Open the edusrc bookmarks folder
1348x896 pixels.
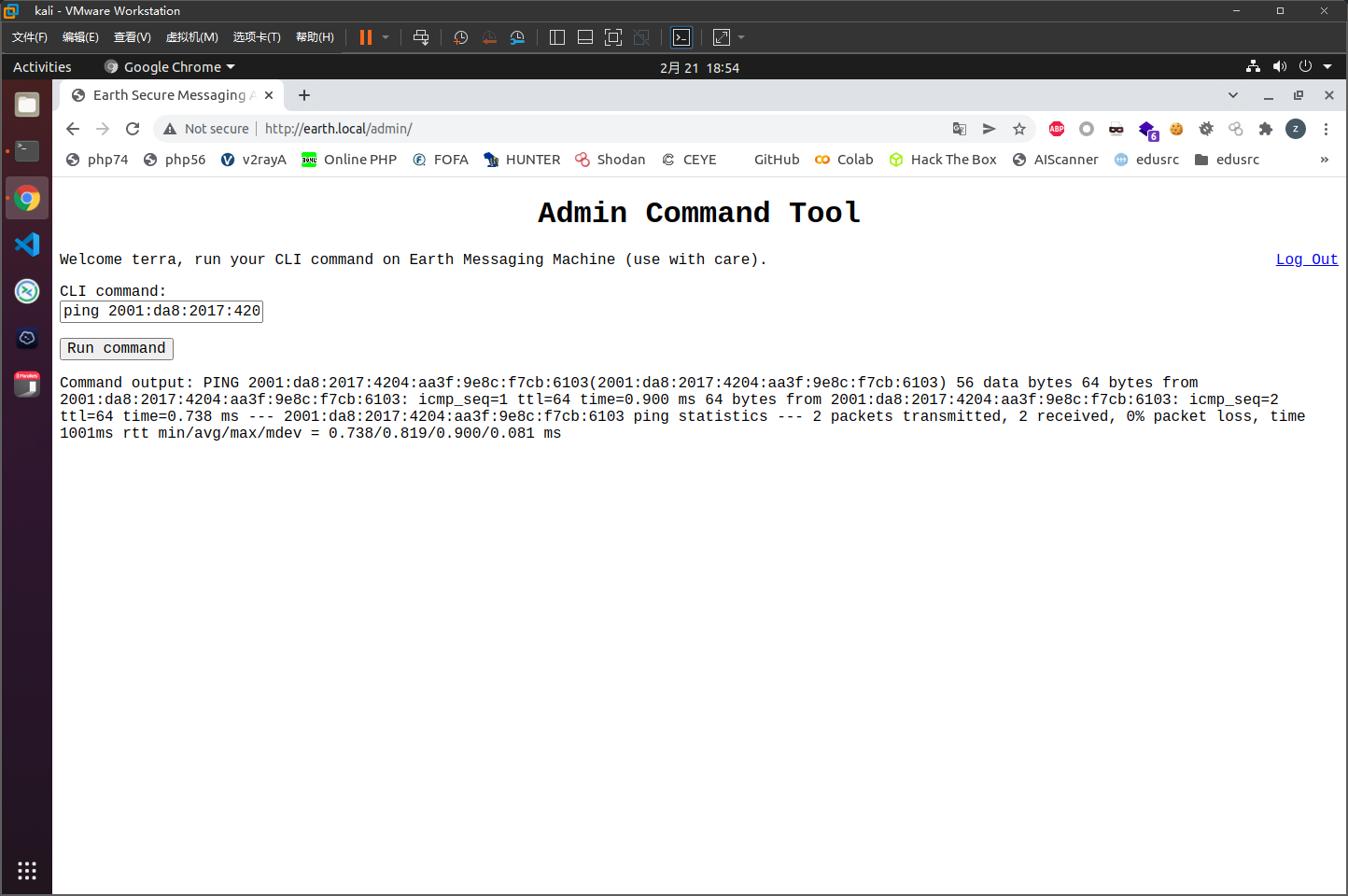(x=1228, y=160)
